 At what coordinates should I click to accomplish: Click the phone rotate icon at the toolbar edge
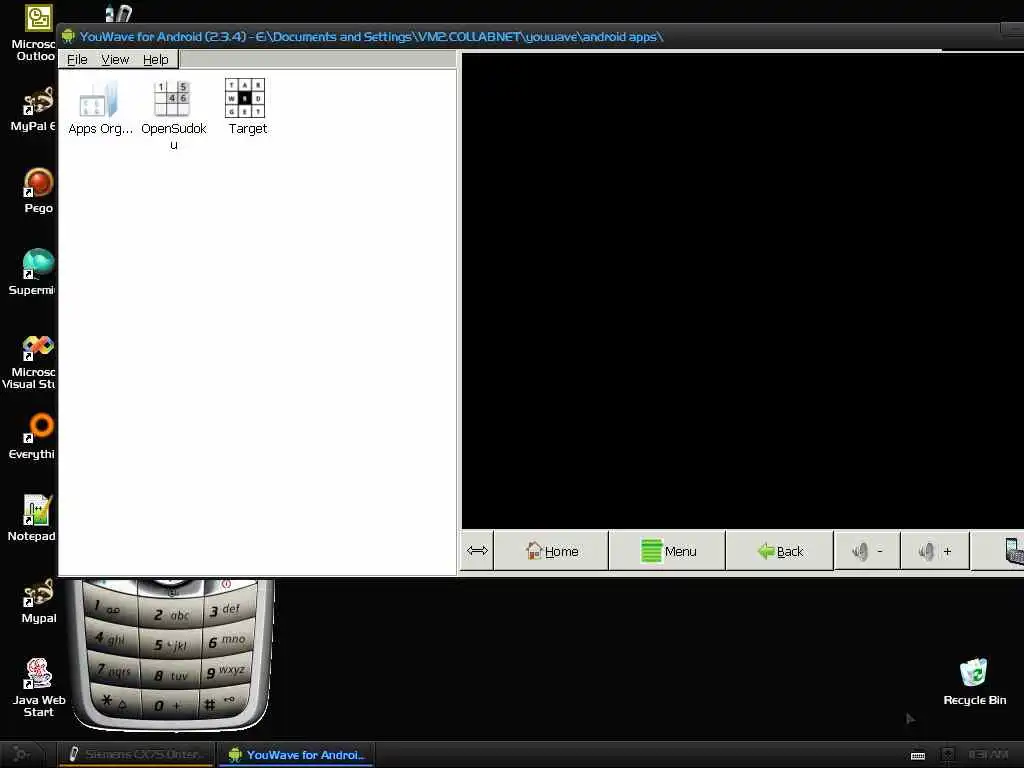[1014, 552]
